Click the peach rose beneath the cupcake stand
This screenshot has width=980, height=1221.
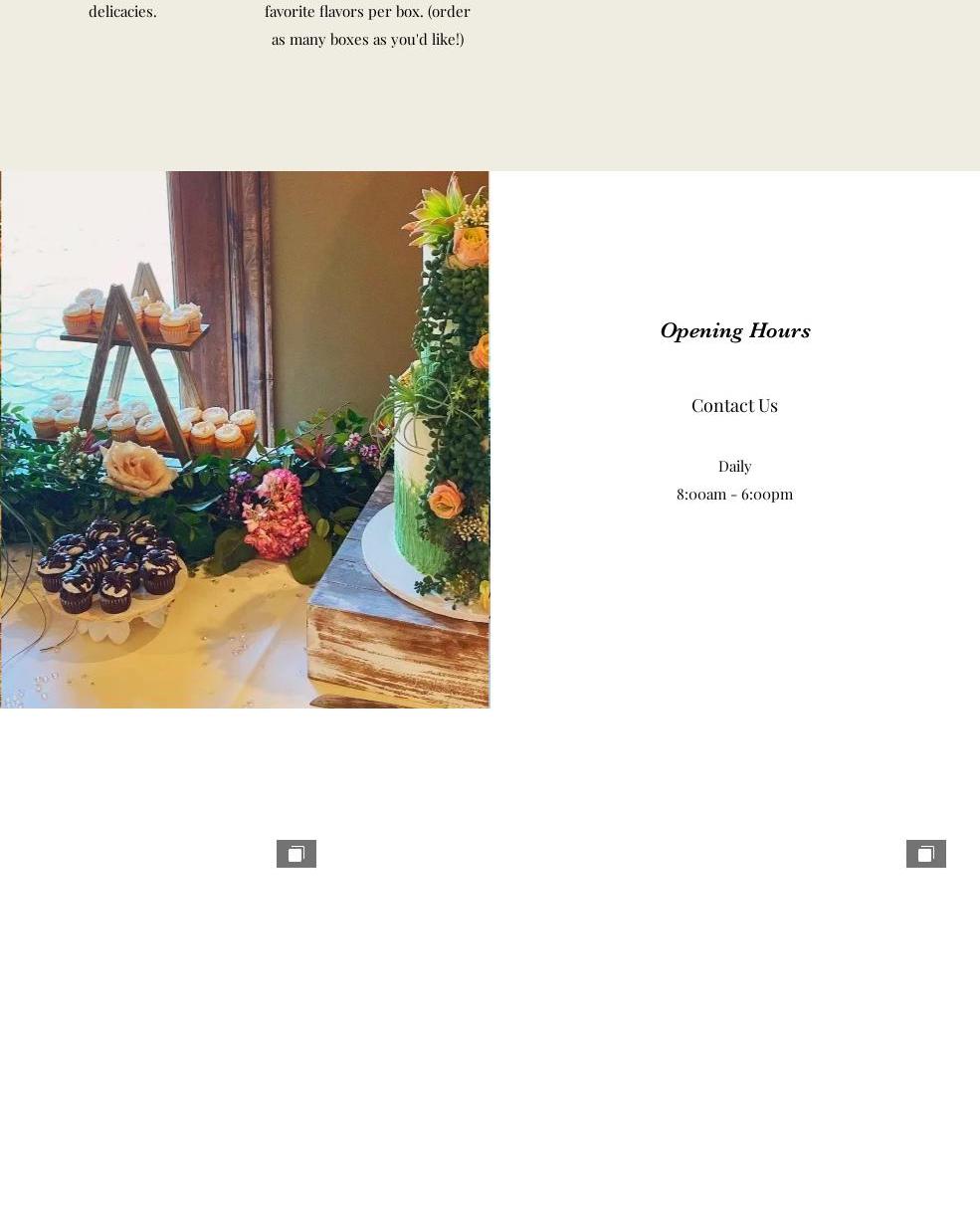click(x=138, y=467)
